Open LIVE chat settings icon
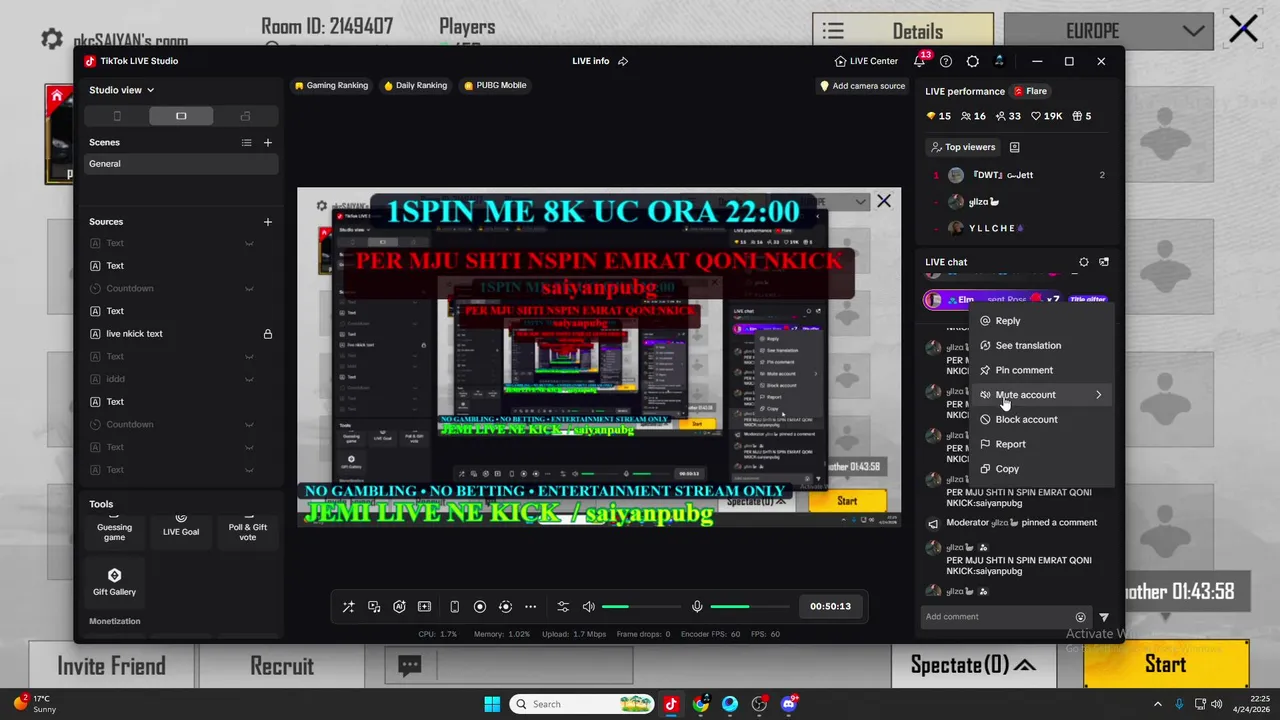 tap(1084, 262)
